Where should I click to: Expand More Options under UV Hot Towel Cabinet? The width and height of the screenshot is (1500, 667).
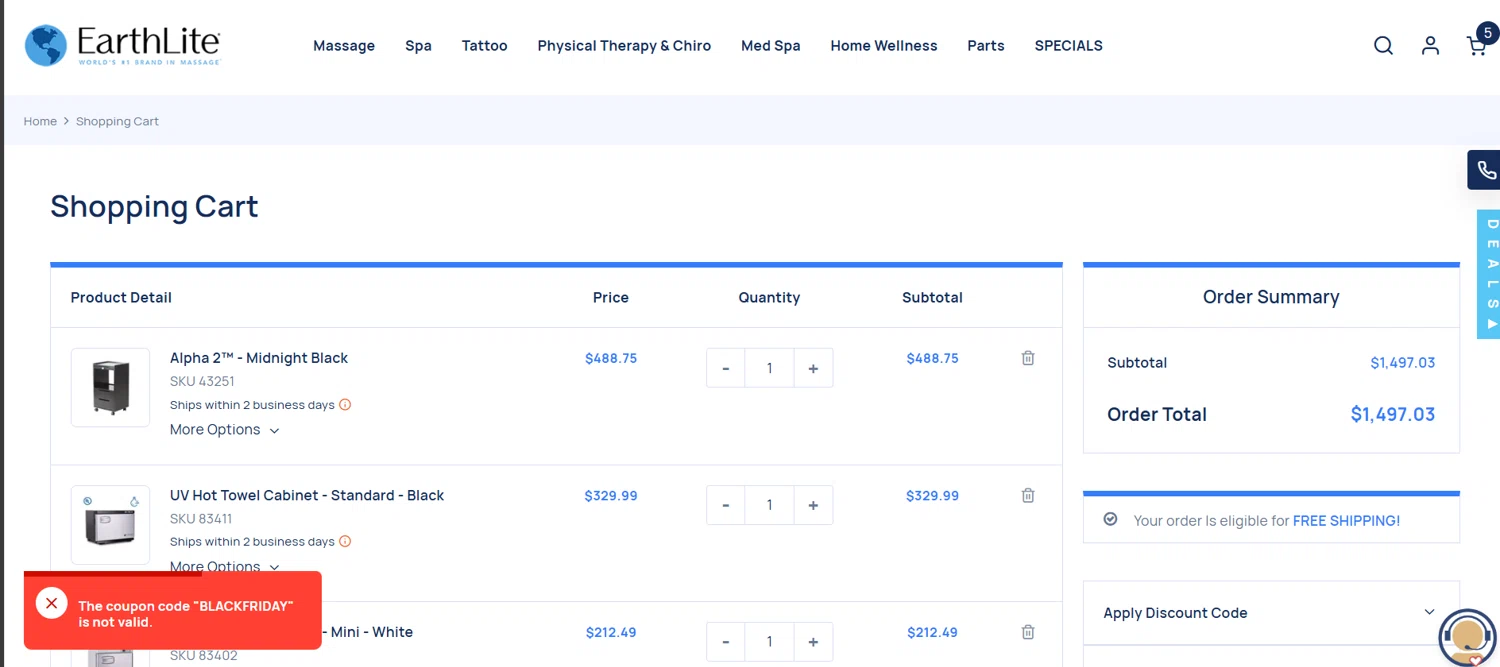coord(224,566)
